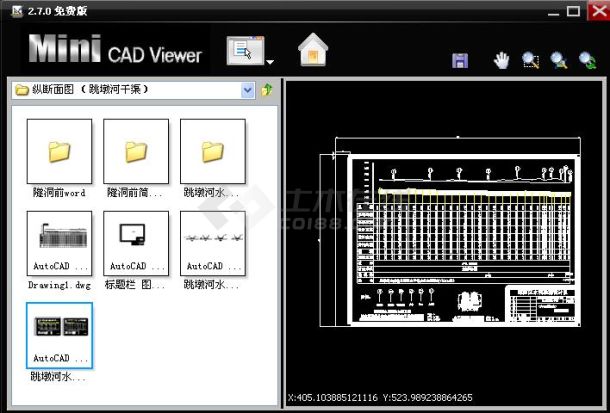Activate the zoom window tool
Image resolution: width=610 pixels, height=413 pixels.
[531, 61]
